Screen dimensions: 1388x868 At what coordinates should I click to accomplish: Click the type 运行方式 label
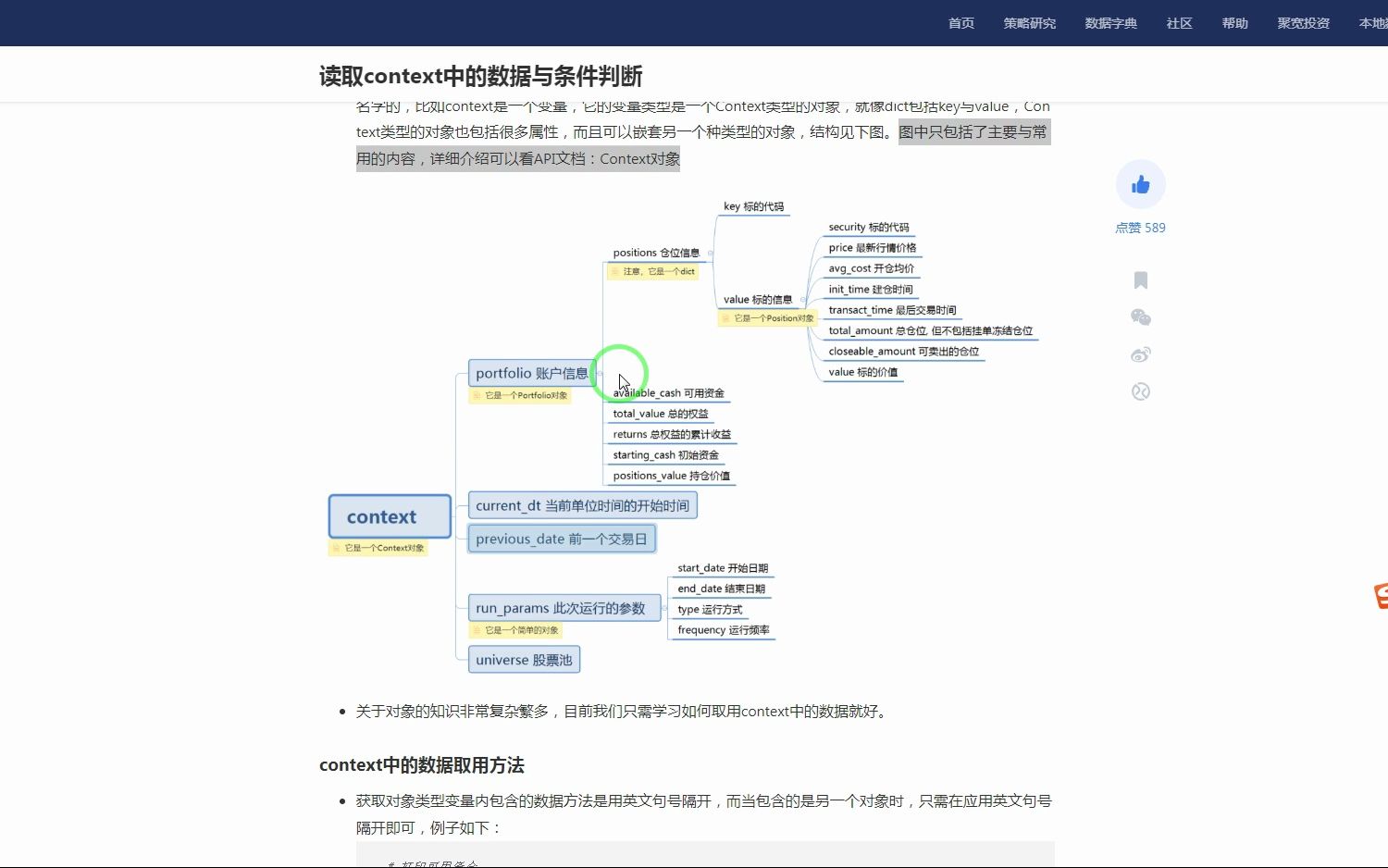point(710,610)
